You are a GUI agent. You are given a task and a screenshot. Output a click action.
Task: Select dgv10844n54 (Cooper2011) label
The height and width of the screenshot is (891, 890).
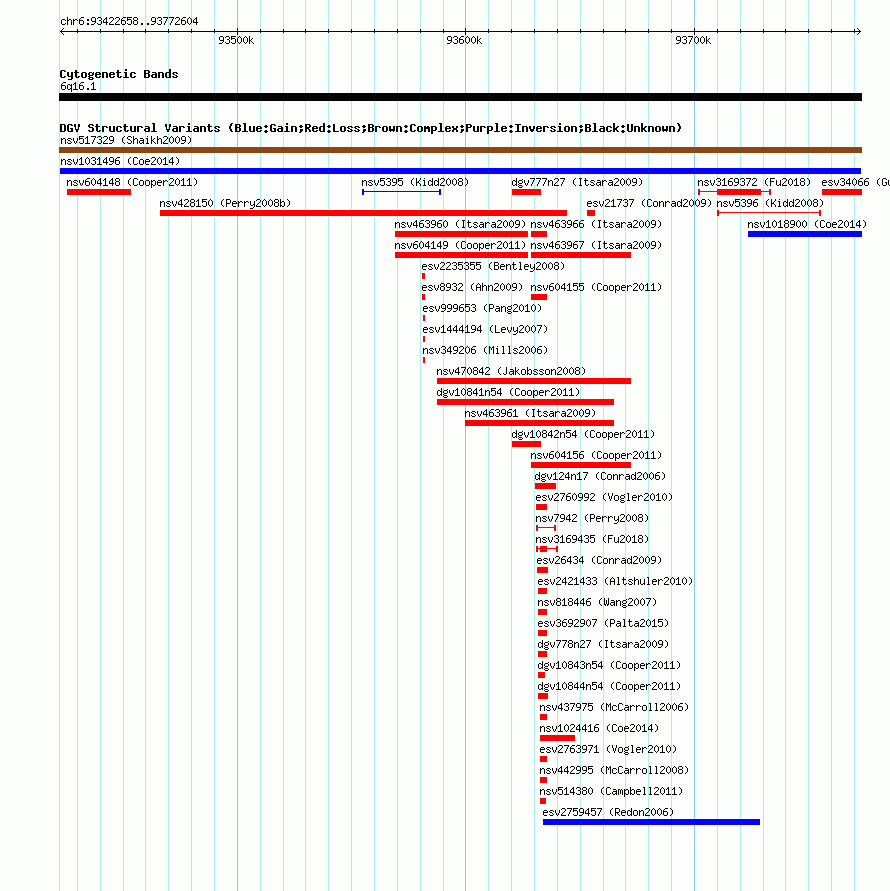[609, 687]
